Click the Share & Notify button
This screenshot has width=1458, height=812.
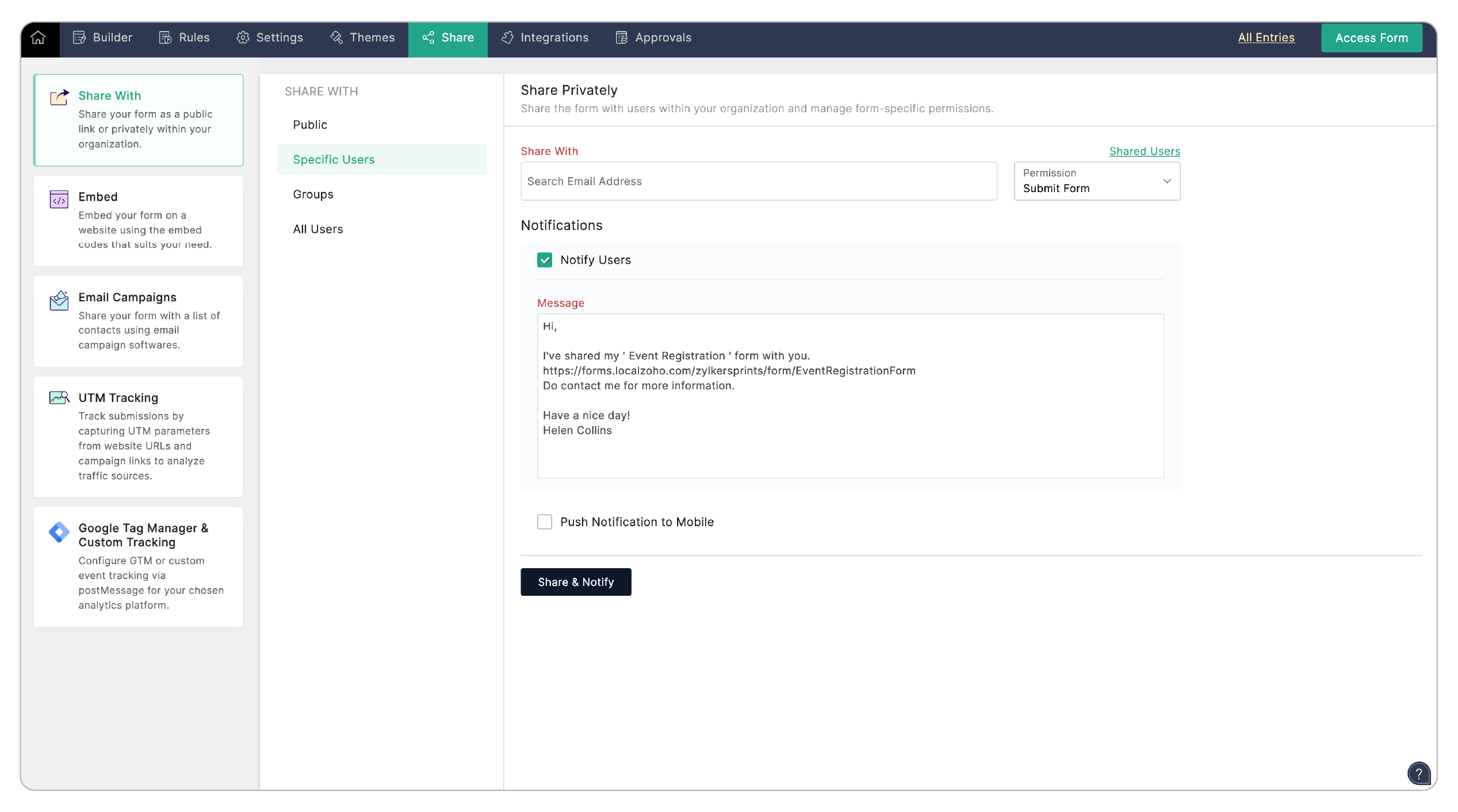click(x=575, y=582)
